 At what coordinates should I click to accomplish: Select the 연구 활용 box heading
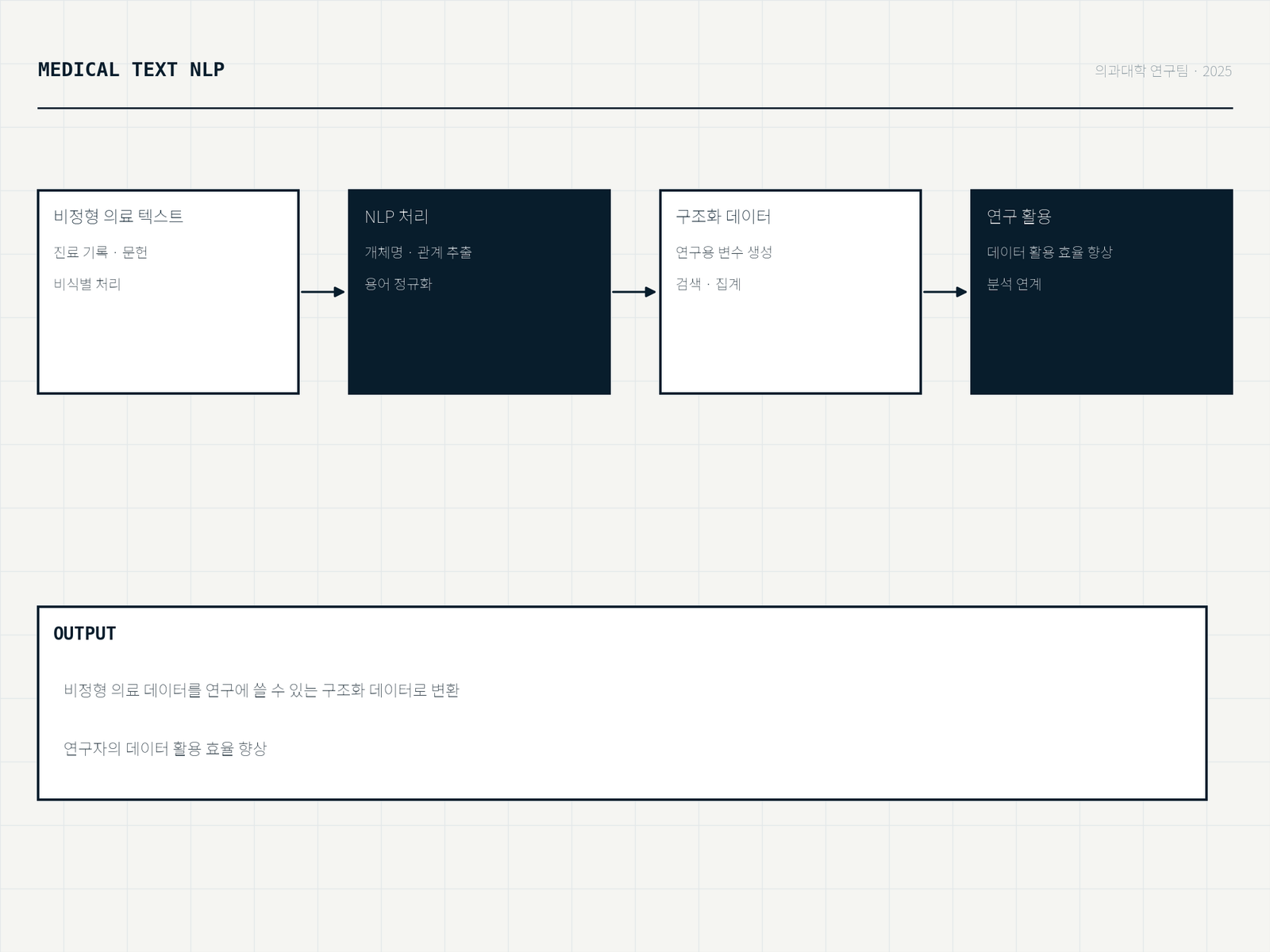pyautogui.click(x=1019, y=216)
